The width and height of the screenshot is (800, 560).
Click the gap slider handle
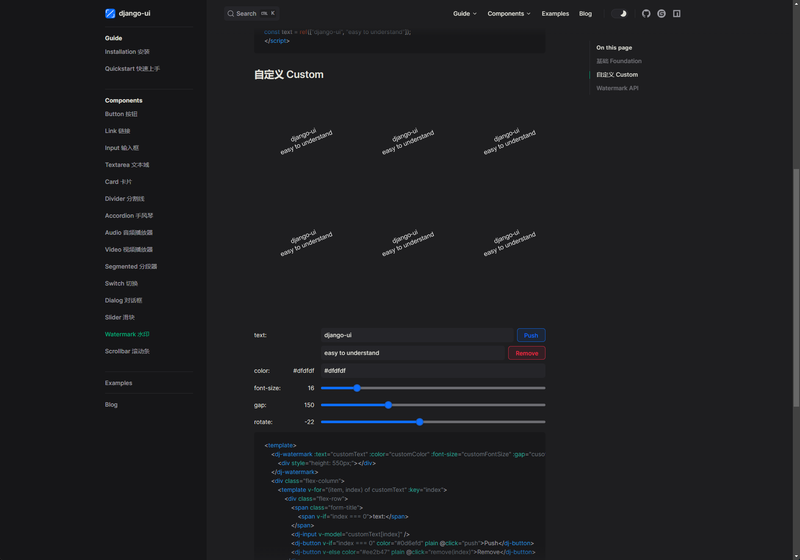(388, 405)
